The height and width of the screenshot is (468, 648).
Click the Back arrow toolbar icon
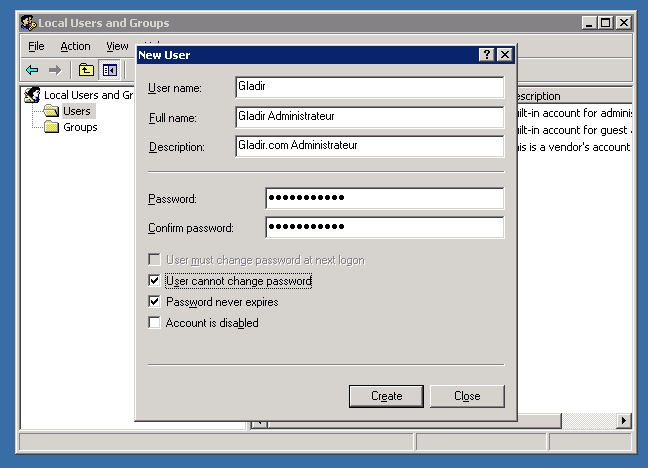point(32,70)
